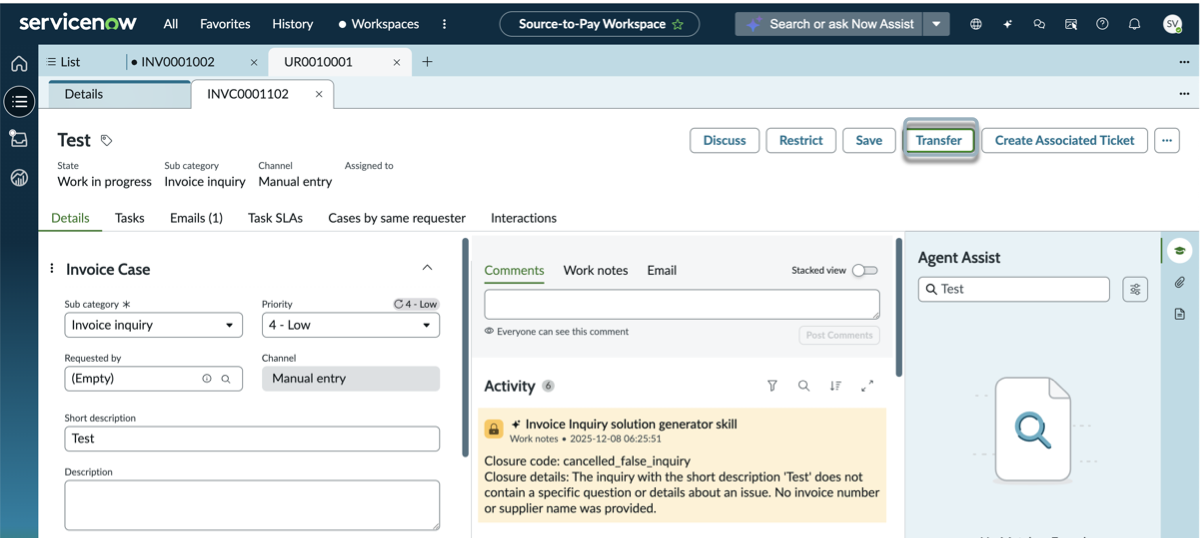Open Cases by same requester tab
Screen dimensions: 1200x538
(x=397, y=218)
